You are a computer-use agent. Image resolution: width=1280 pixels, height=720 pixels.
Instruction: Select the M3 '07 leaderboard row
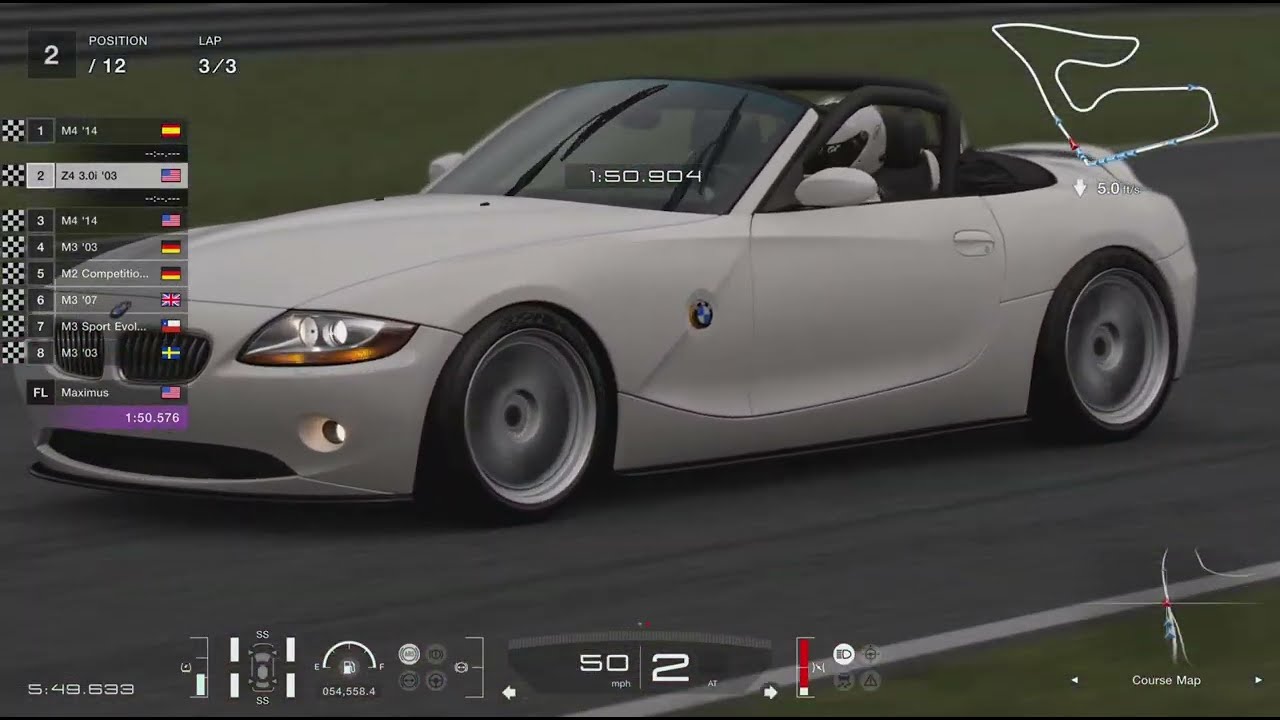(x=107, y=299)
